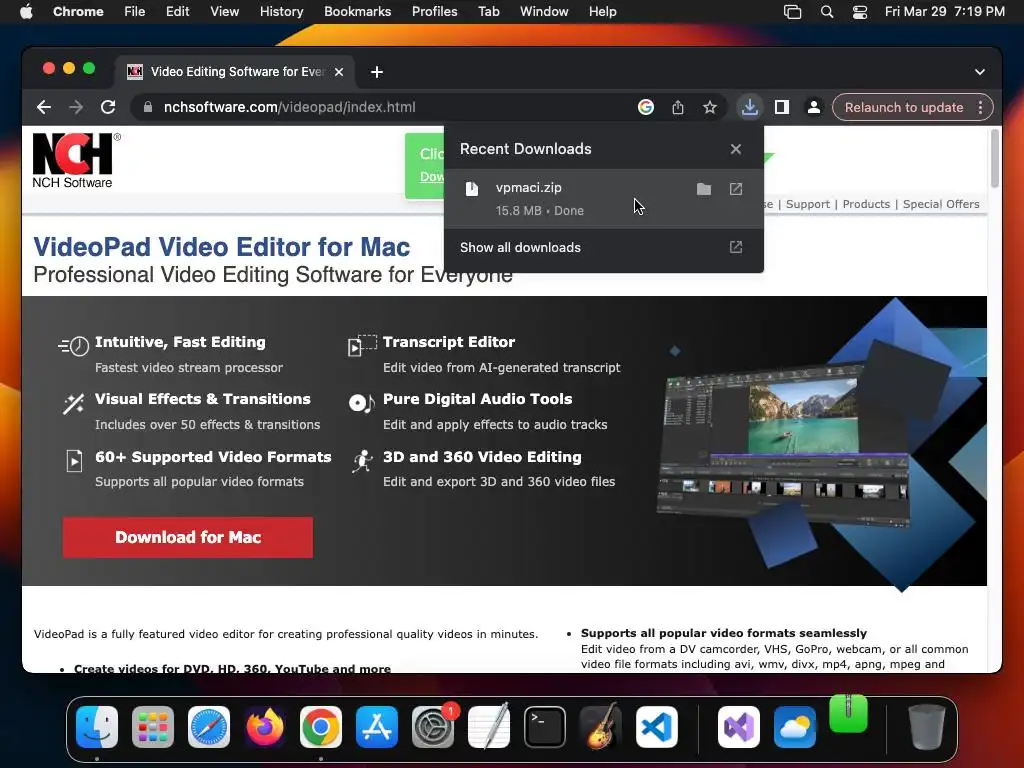Open GarageBand from the Dock
Image resolution: width=1024 pixels, height=768 pixels.
pos(601,727)
